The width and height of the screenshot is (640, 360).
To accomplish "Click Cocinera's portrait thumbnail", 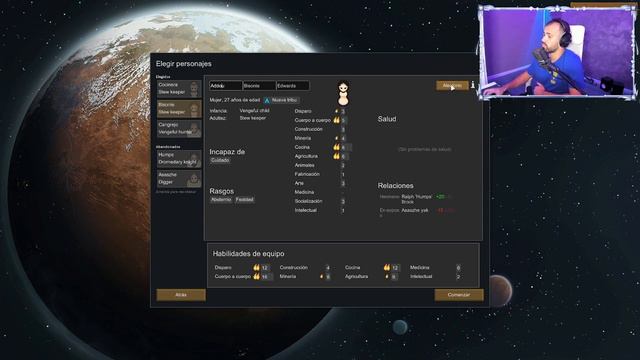I will click(x=194, y=89).
